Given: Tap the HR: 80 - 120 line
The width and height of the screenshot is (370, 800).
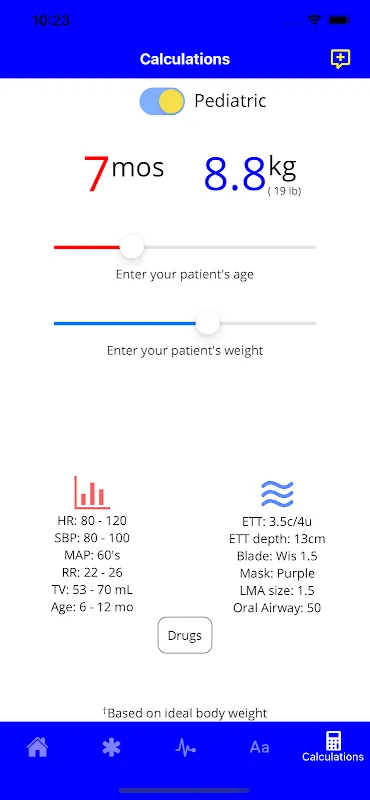Looking at the screenshot, I should (x=92, y=520).
